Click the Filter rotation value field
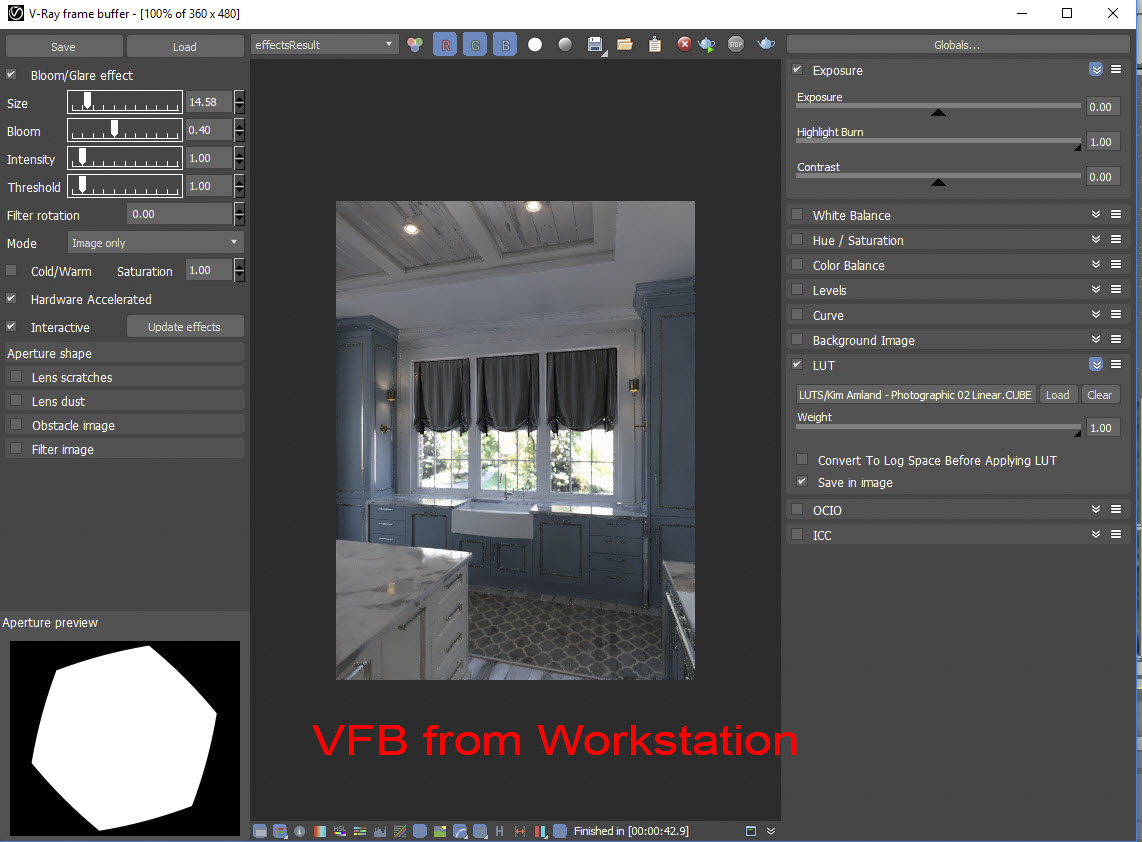 (x=180, y=214)
